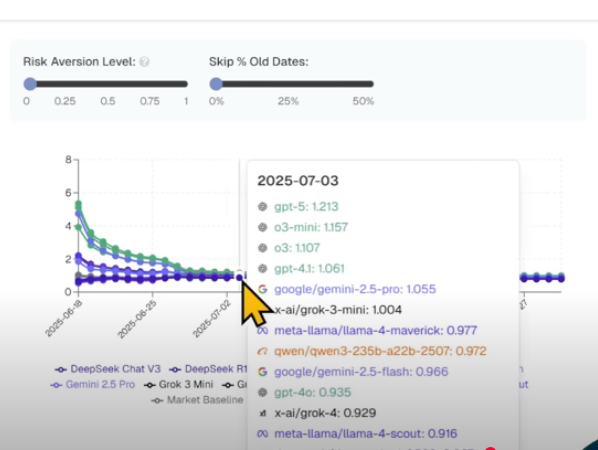Click the y-axis label 6
The height and width of the screenshot is (450, 598).
click(x=68, y=193)
